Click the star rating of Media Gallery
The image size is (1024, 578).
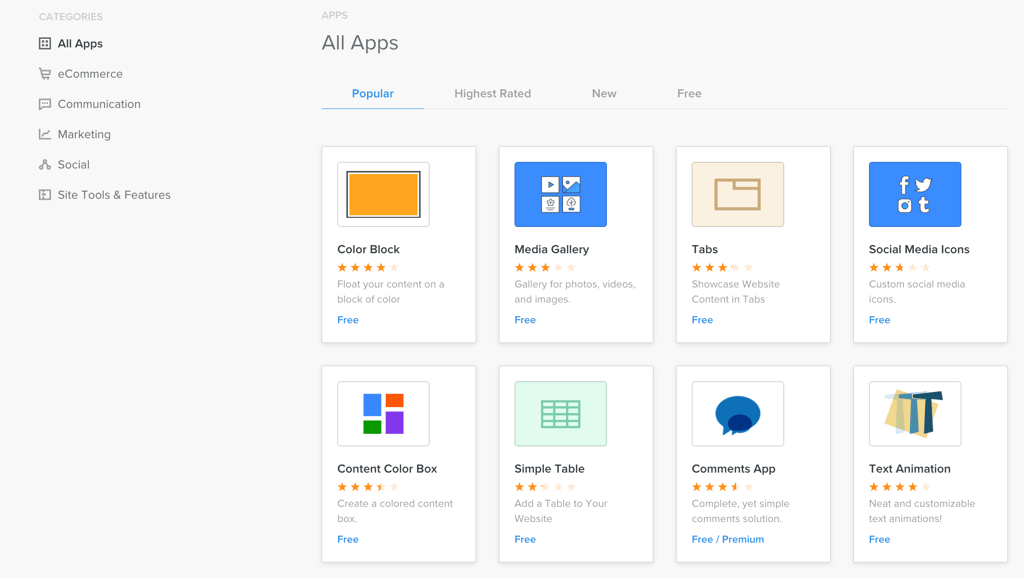tap(545, 268)
